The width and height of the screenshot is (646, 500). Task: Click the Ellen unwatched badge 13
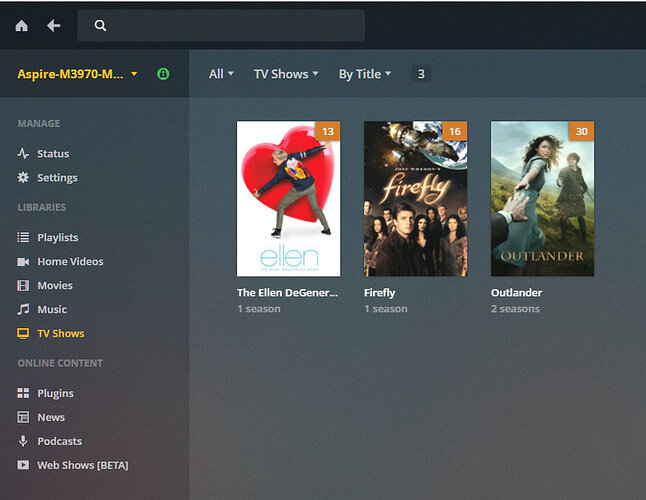(328, 131)
